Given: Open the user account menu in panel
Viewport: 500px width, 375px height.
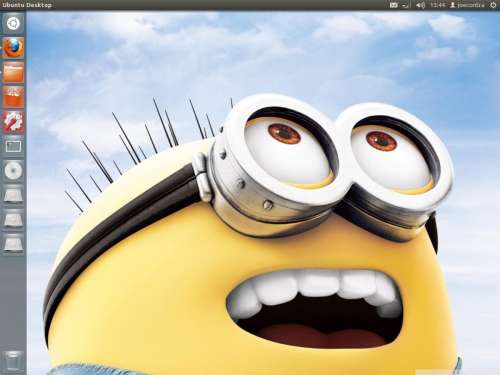Looking at the screenshot, I should 467,5.
